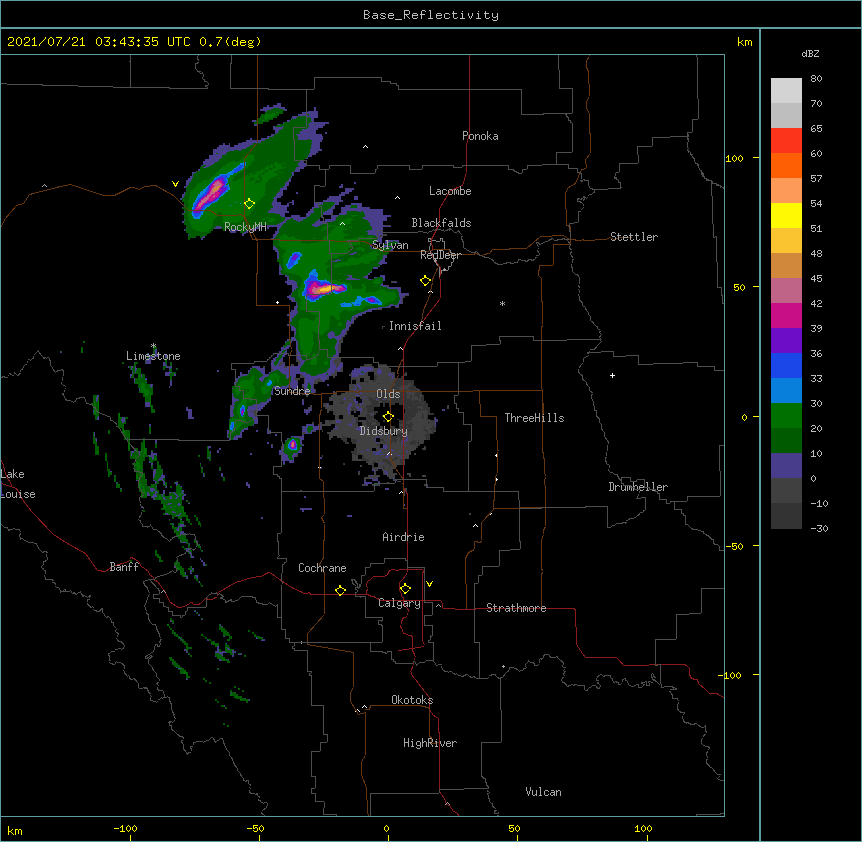Click the Stettler city label
The height and width of the screenshot is (842, 862).
point(633,237)
